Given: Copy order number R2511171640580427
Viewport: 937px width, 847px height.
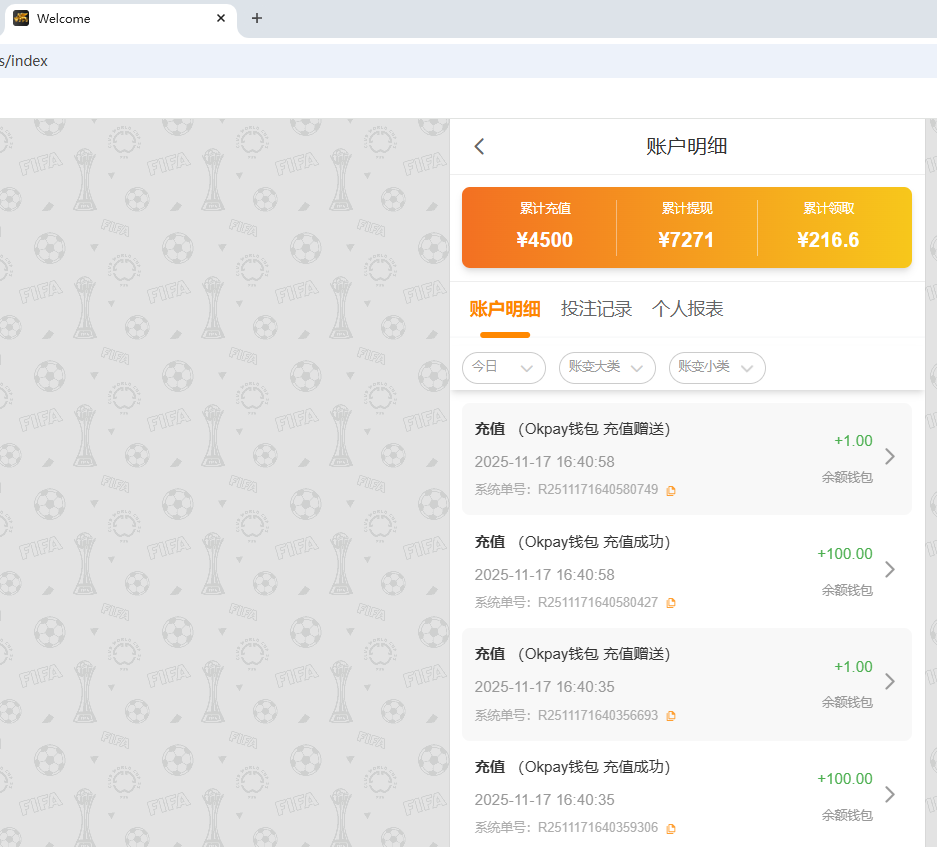Looking at the screenshot, I should [x=671, y=603].
